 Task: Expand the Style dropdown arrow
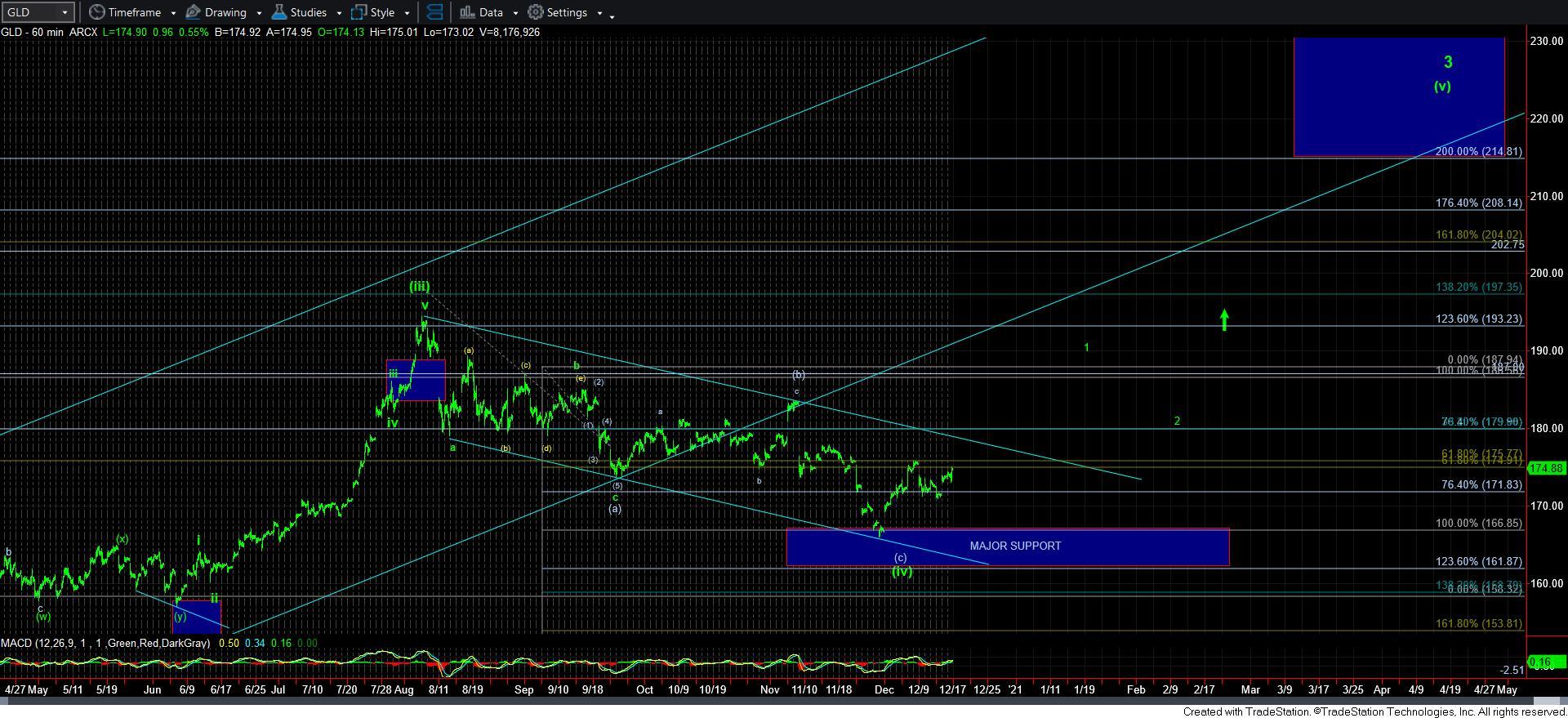click(407, 13)
